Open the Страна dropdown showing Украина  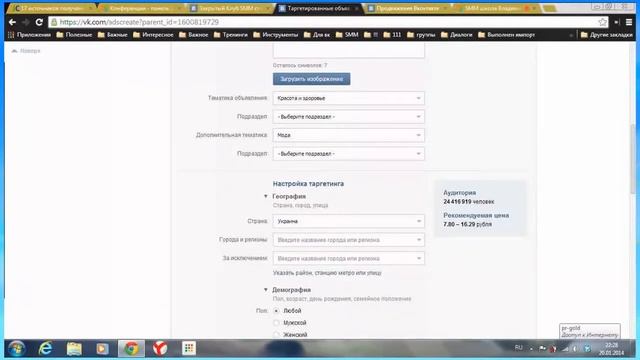349,221
